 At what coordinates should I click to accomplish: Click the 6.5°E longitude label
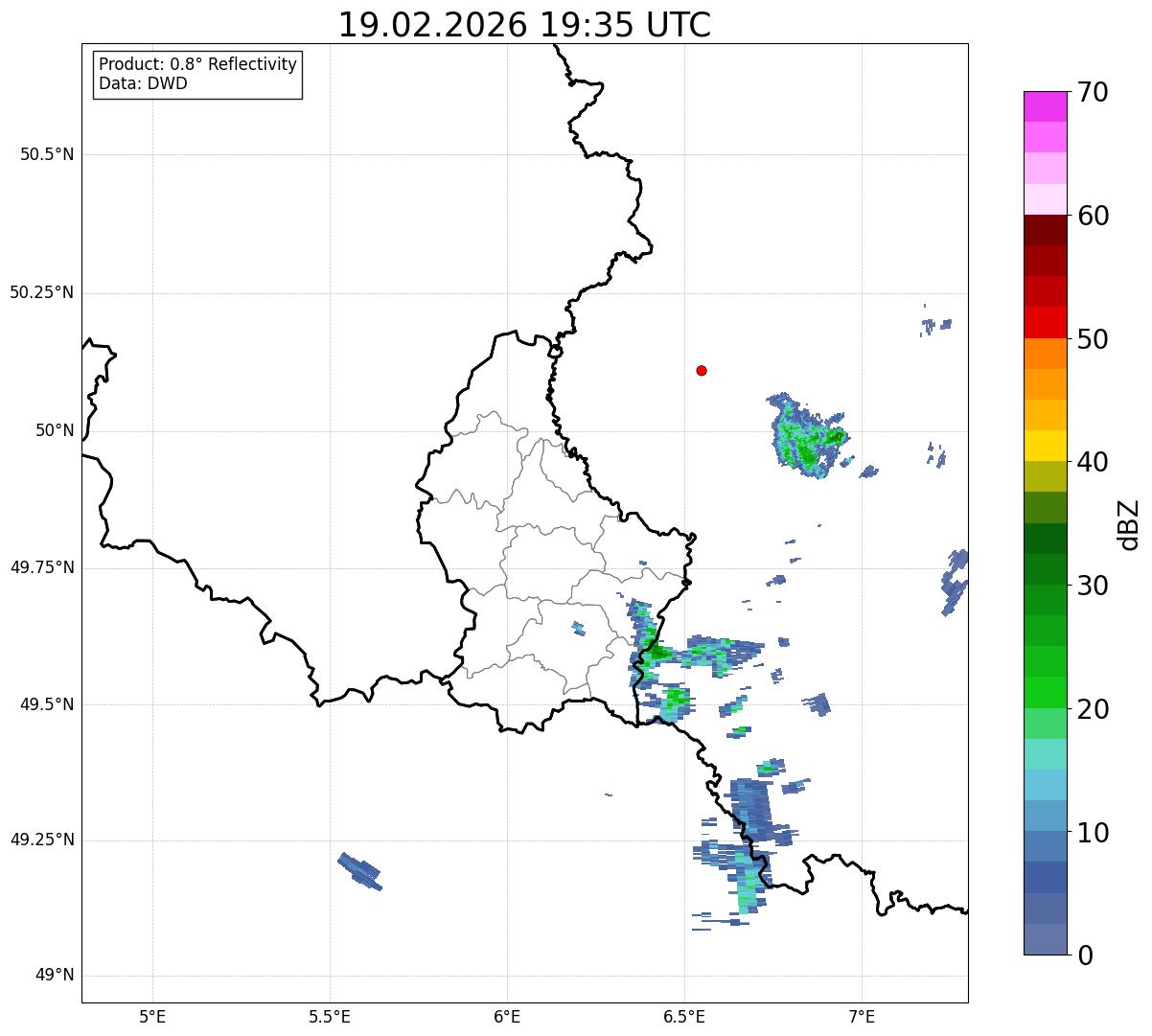pos(684,1016)
